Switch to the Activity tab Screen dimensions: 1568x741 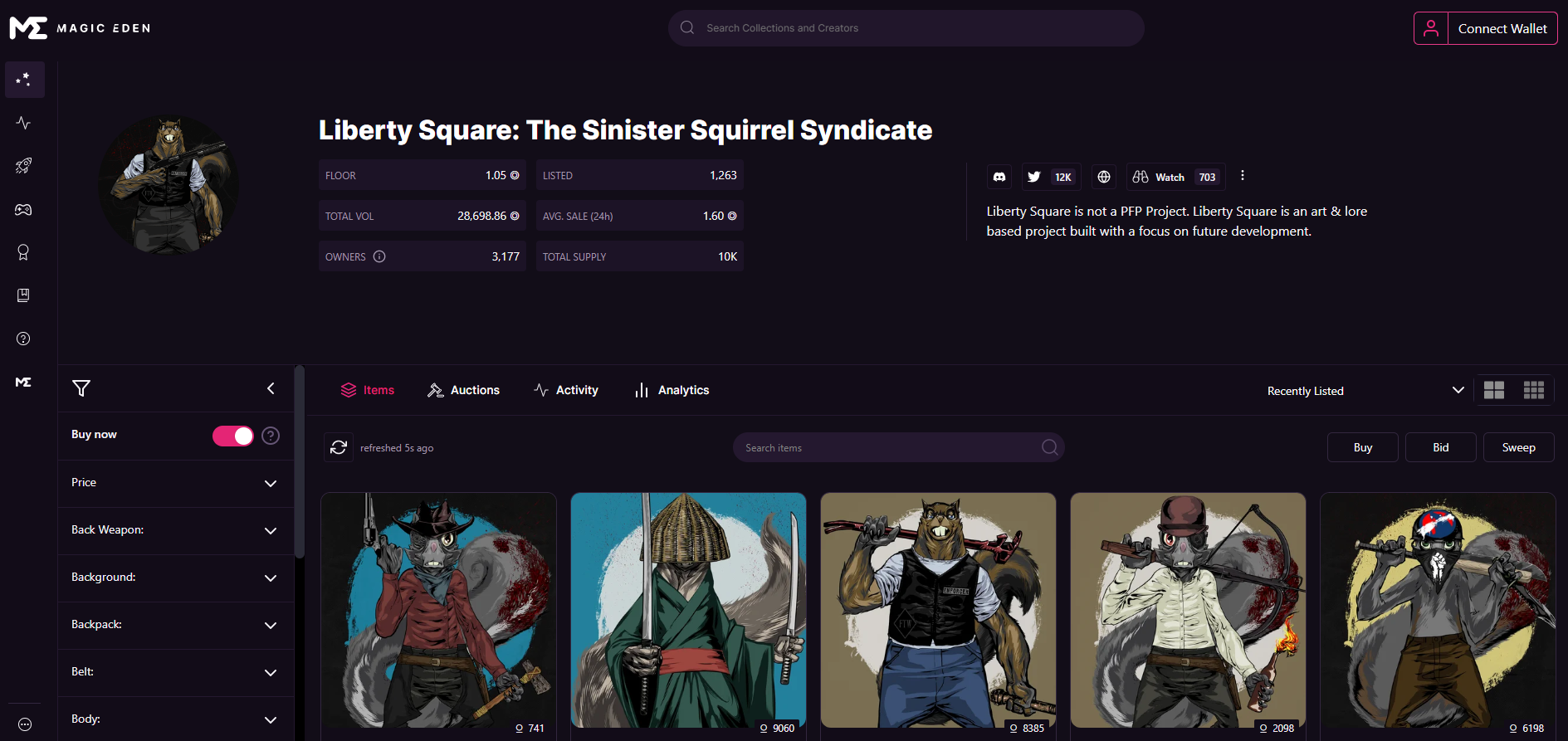[x=566, y=390]
